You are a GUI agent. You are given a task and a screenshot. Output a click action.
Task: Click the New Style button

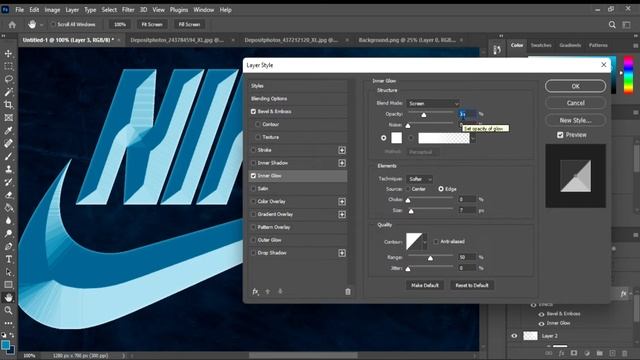tap(576, 120)
